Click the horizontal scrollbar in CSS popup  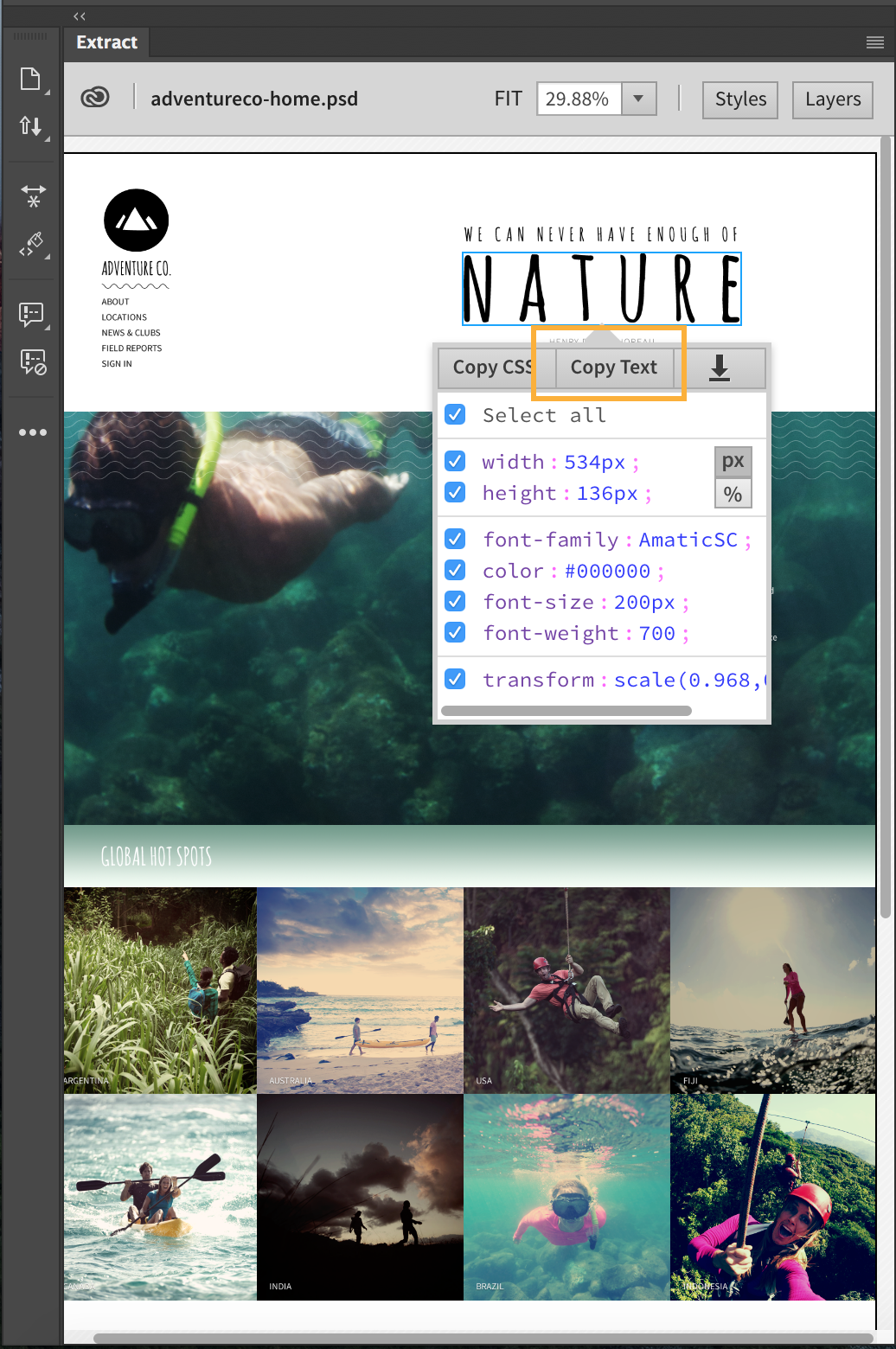566,710
